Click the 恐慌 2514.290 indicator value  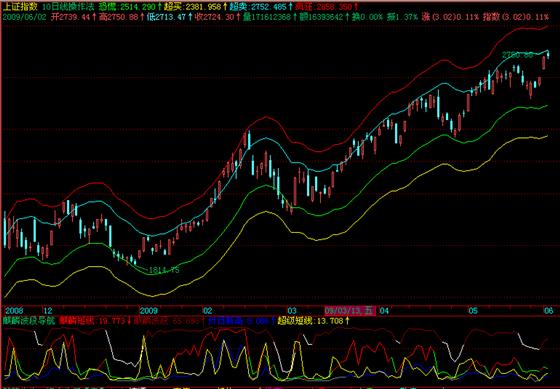[x=127, y=6]
